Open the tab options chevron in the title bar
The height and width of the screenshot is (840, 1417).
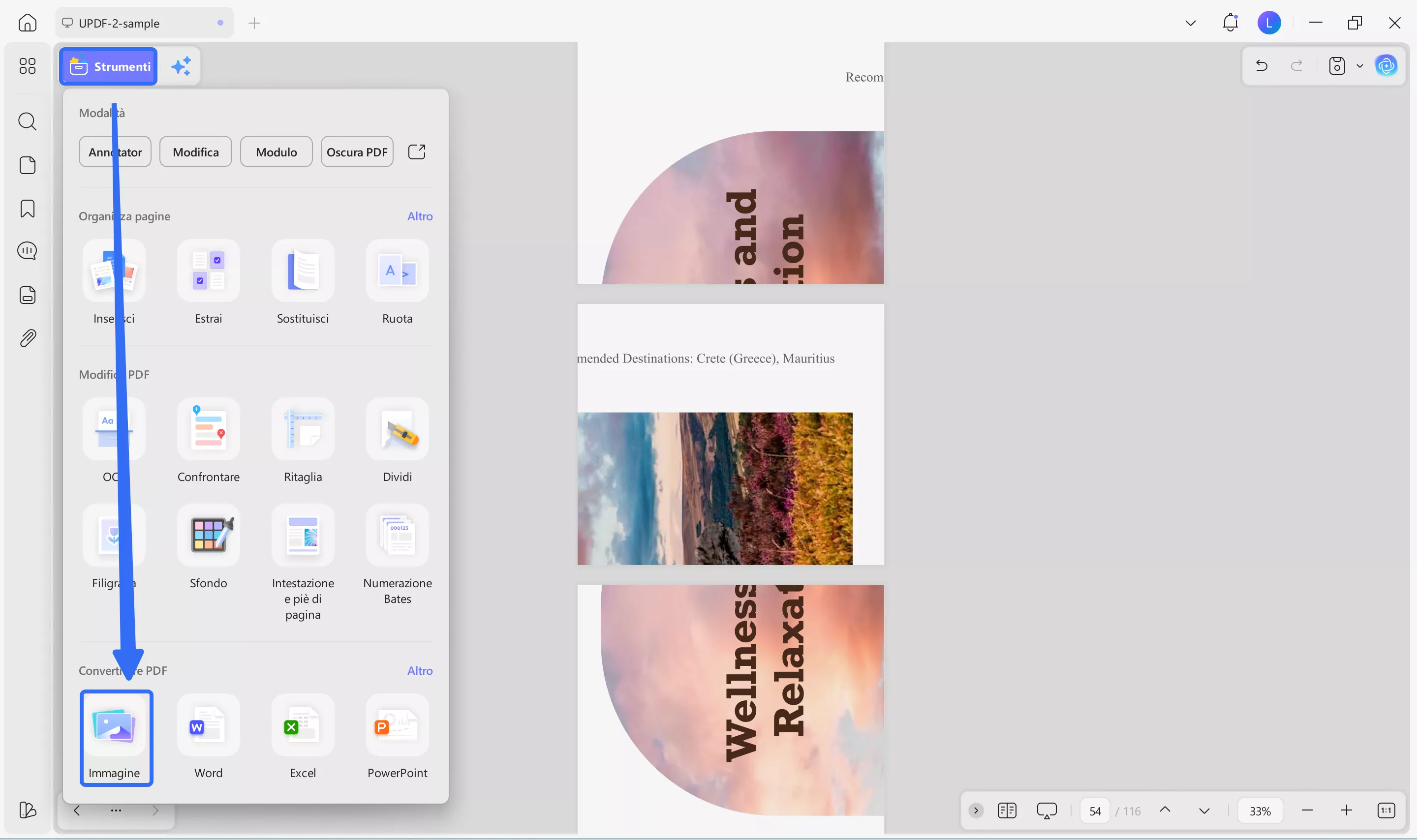1191,23
